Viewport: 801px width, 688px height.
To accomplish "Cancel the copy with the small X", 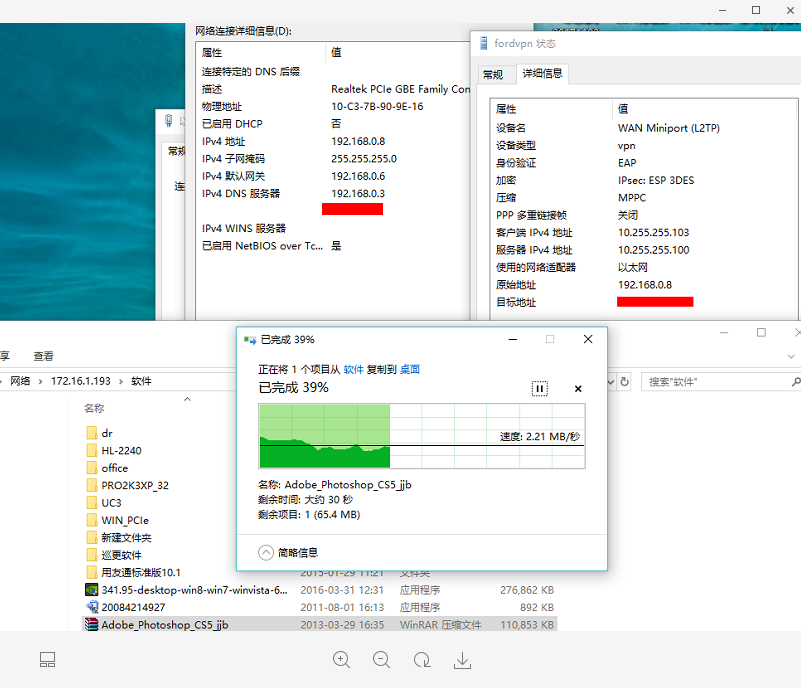I will click(x=578, y=389).
